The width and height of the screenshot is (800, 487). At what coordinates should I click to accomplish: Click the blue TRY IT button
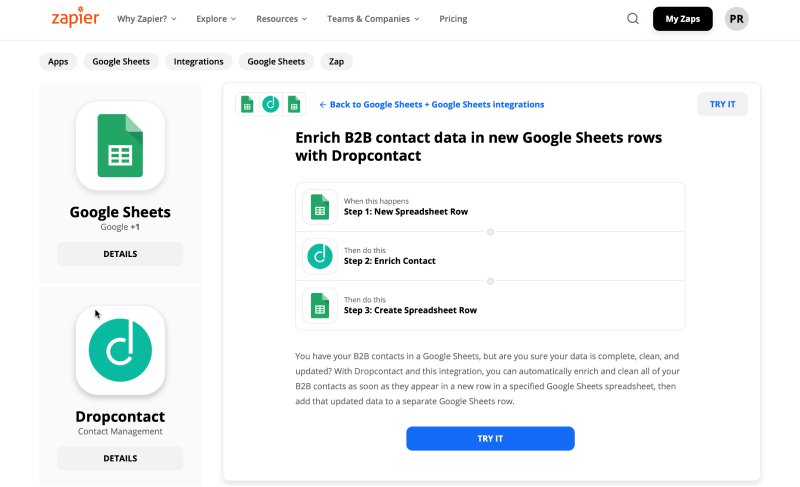pyautogui.click(x=490, y=439)
